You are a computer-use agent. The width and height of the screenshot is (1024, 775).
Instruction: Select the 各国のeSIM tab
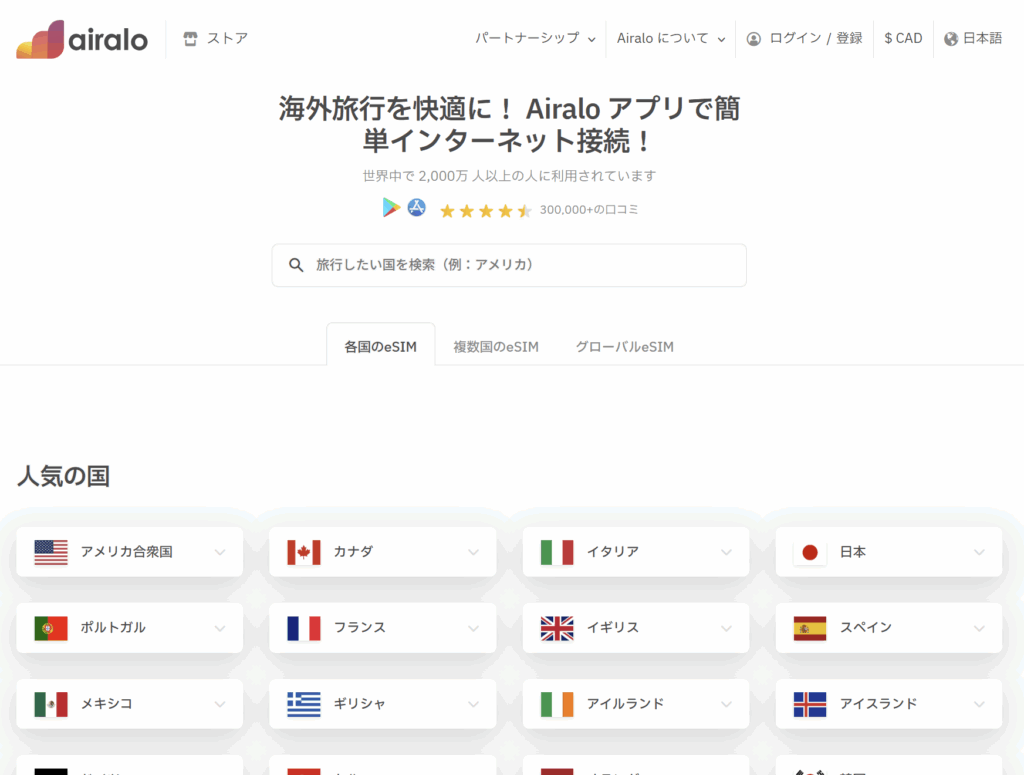(x=380, y=347)
